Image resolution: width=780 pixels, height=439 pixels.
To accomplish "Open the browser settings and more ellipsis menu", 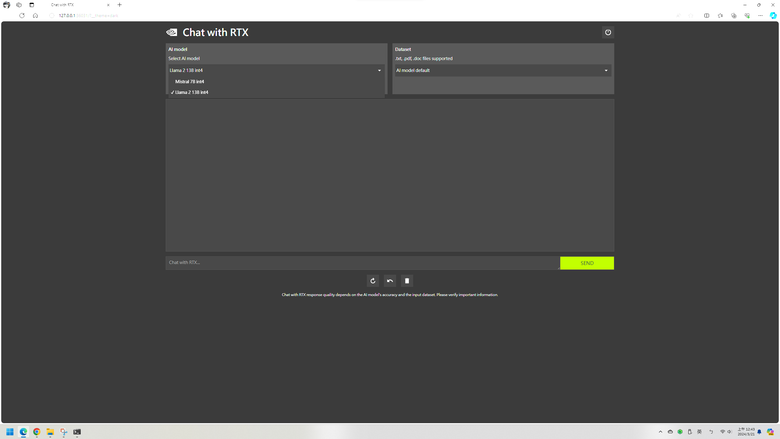I will [760, 15].
